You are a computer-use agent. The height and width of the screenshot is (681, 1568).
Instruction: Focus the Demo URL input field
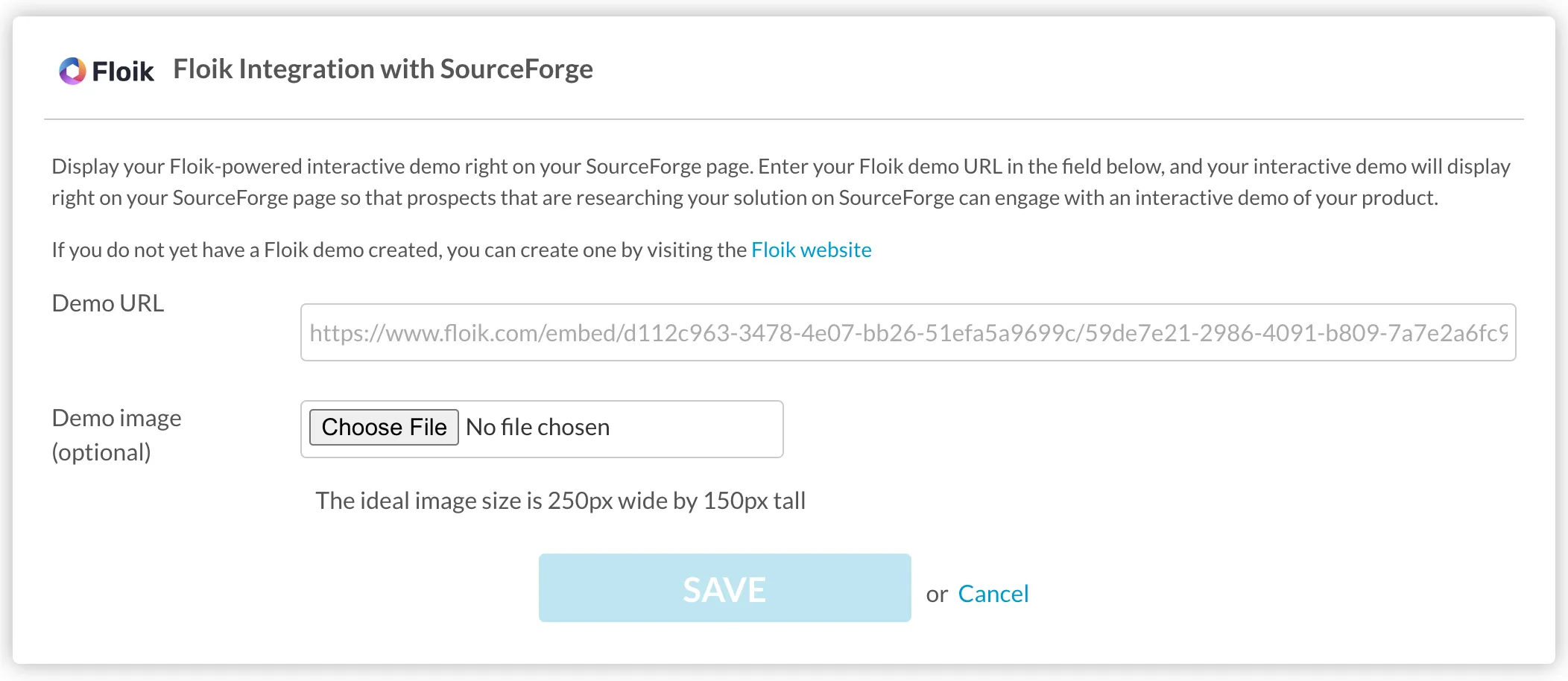click(x=908, y=332)
